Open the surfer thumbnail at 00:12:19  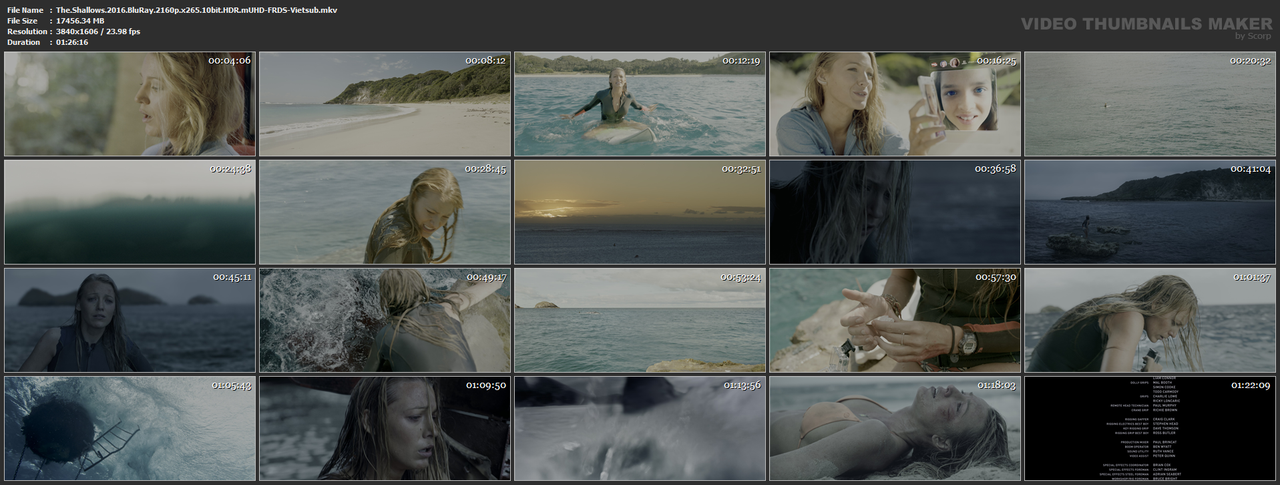(x=640, y=104)
